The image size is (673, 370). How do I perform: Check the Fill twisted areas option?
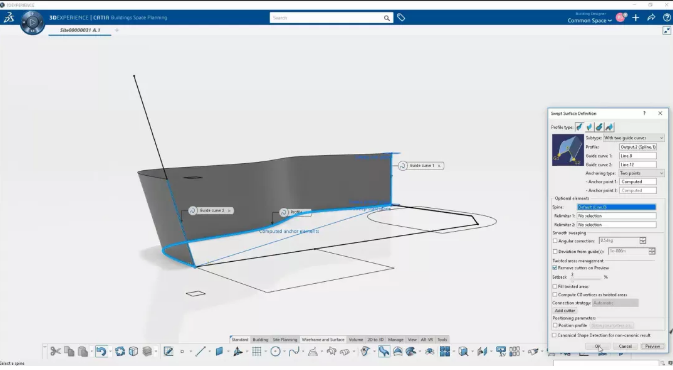[x=555, y=286]
